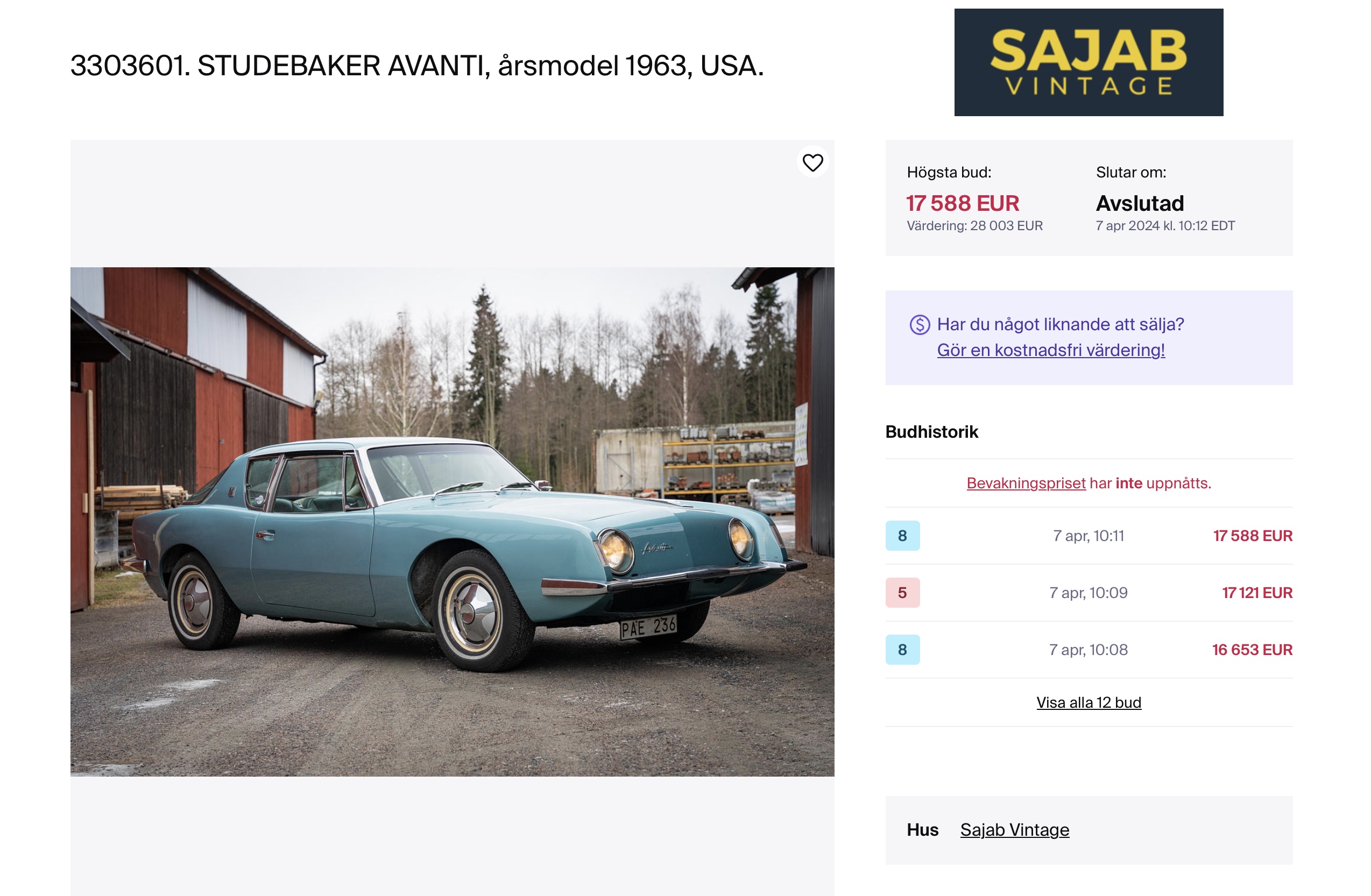Click the pink bidder 5 badge

(902, 593)
